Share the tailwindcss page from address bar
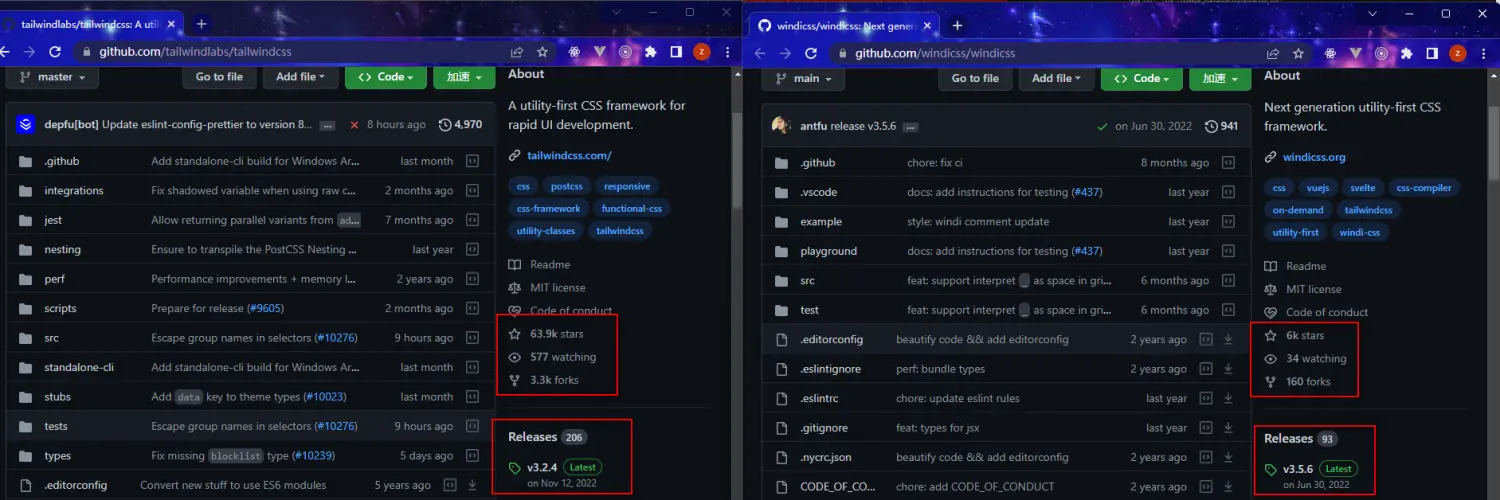 [x=517, y=52]
